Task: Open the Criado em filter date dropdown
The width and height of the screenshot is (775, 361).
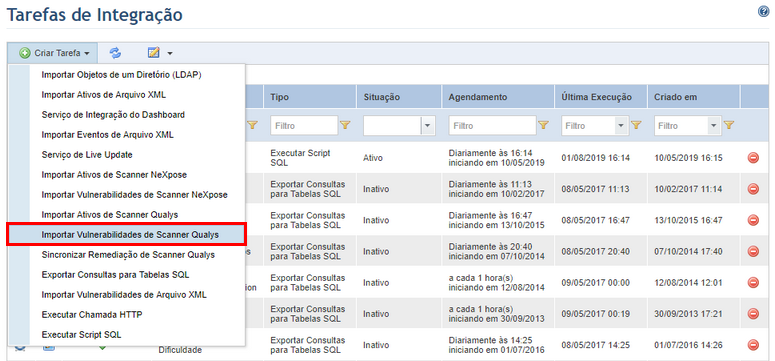Action: (x=713, y=126)
